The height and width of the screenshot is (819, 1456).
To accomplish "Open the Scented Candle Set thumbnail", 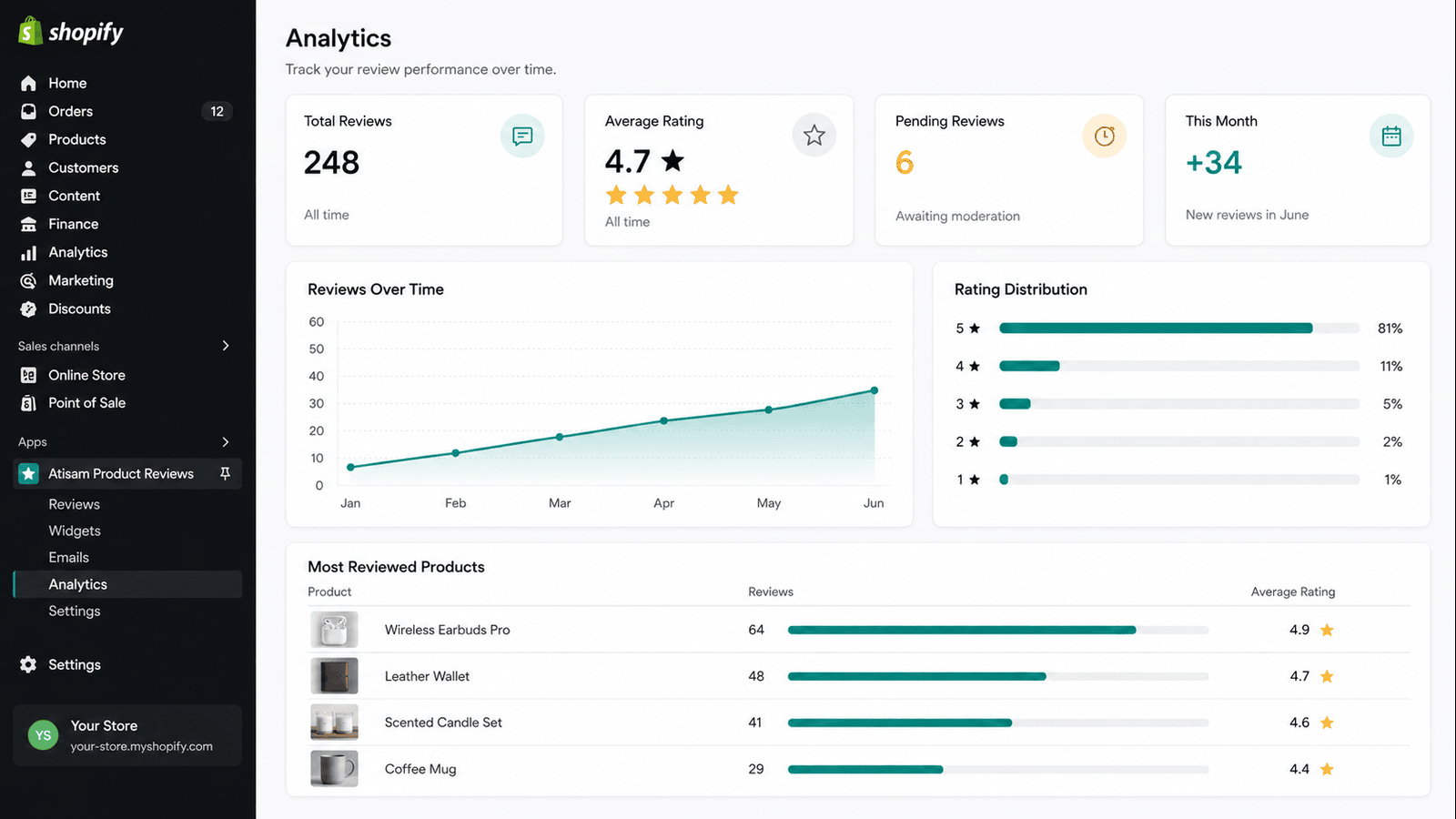I will coord(334,723).
